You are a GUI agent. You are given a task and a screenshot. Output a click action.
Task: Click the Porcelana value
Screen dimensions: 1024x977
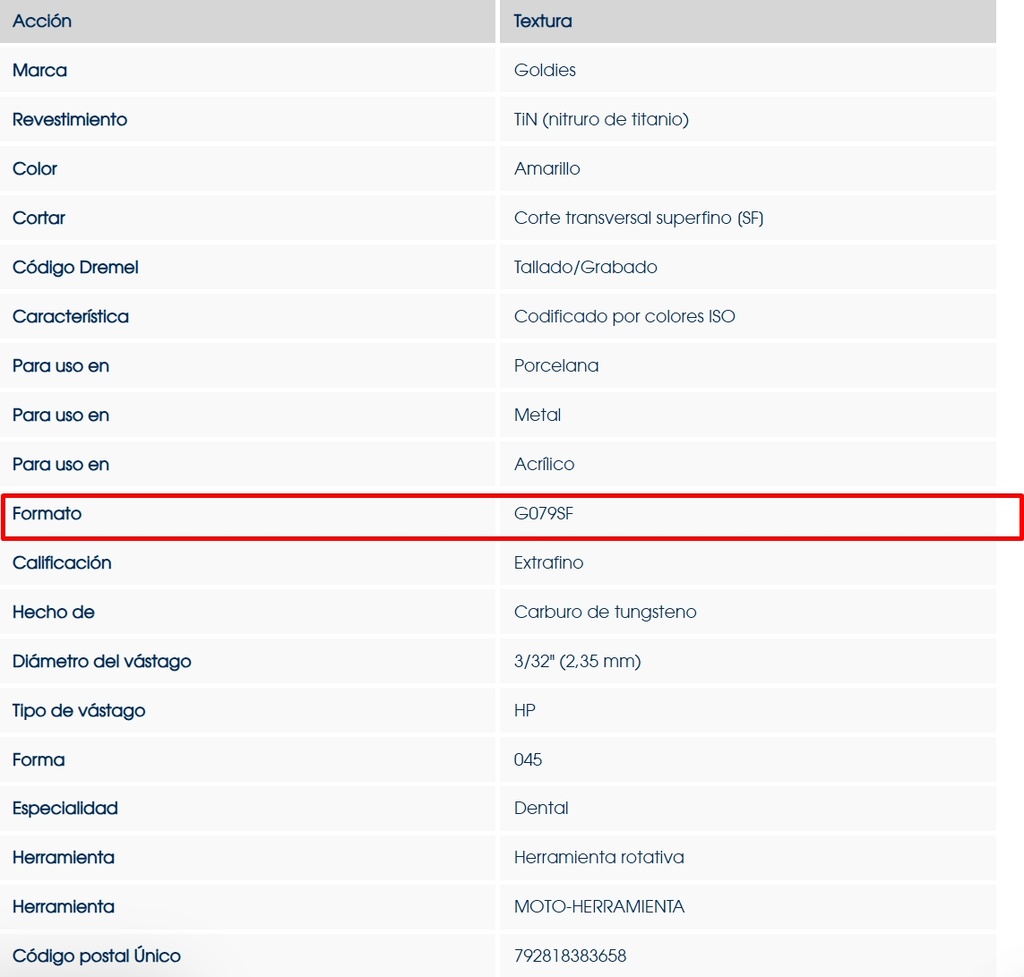556,366
